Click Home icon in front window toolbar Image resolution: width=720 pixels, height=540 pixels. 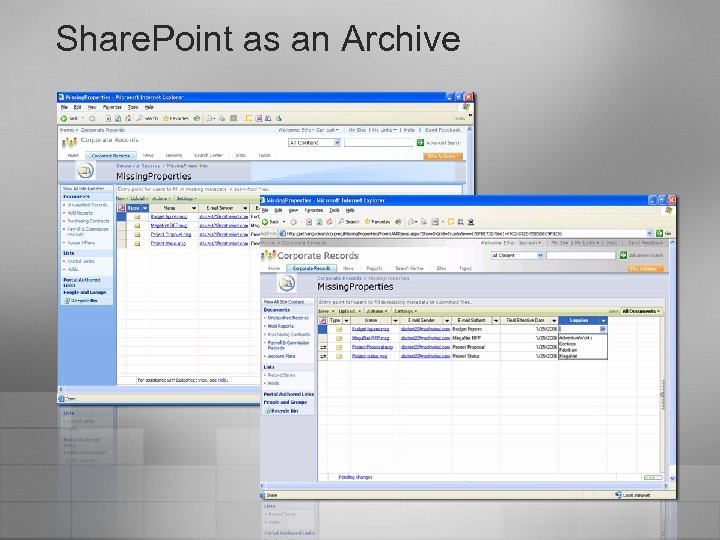coord(329,222)
